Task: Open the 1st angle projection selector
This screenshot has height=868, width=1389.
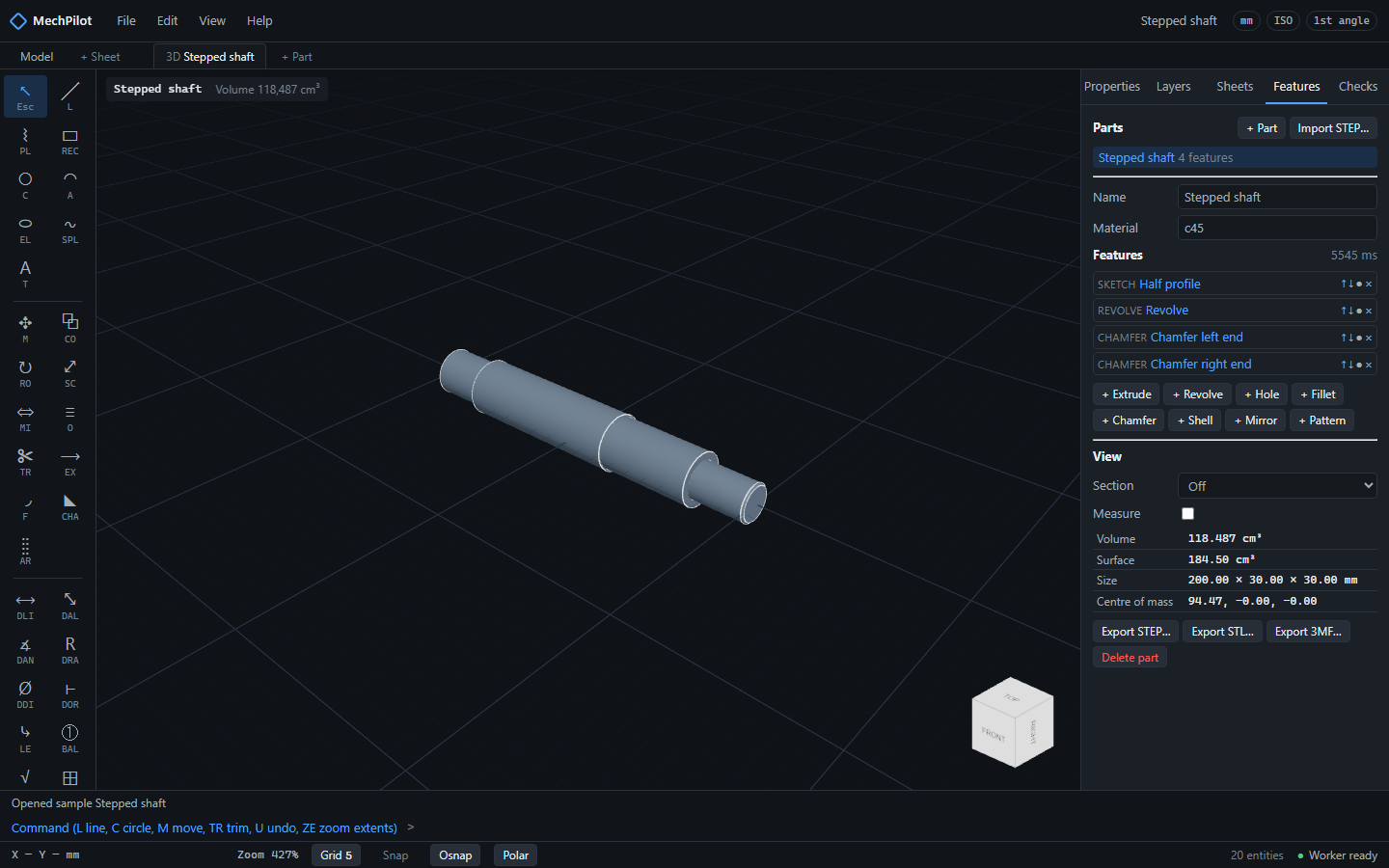Action: tap(1341, 20)
